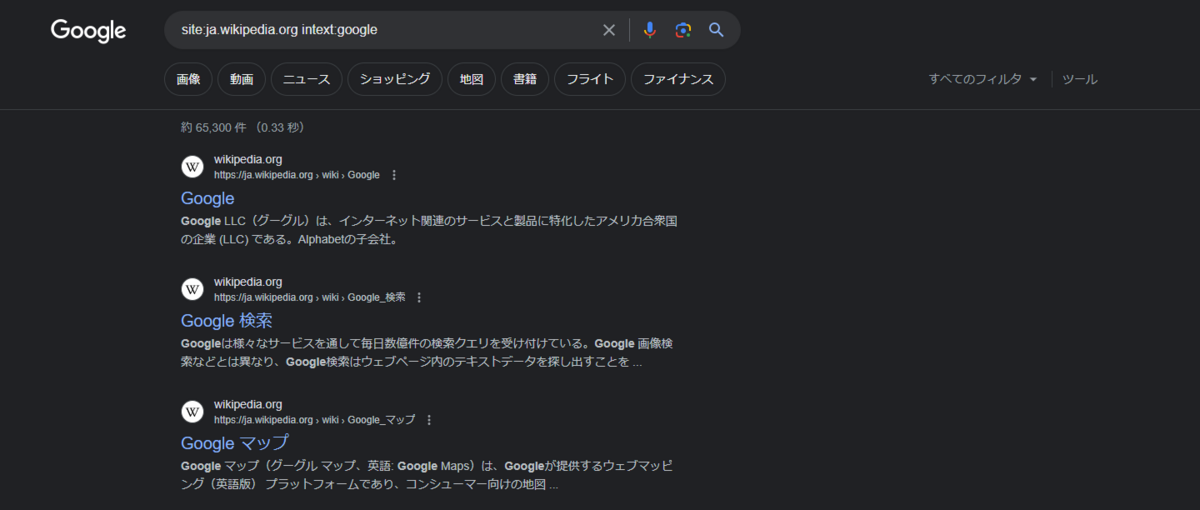Switch to the ショッピング filter tab

pyautogui.click(x=395, y=79)
